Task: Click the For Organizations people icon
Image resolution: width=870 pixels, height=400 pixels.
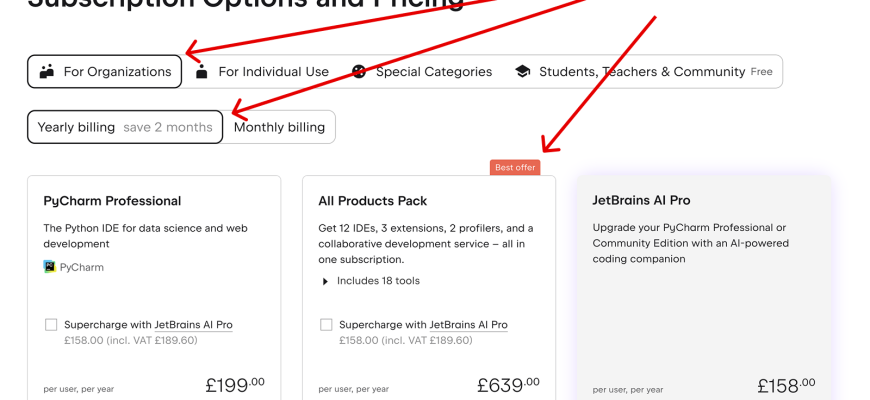Action: [46, 72]
